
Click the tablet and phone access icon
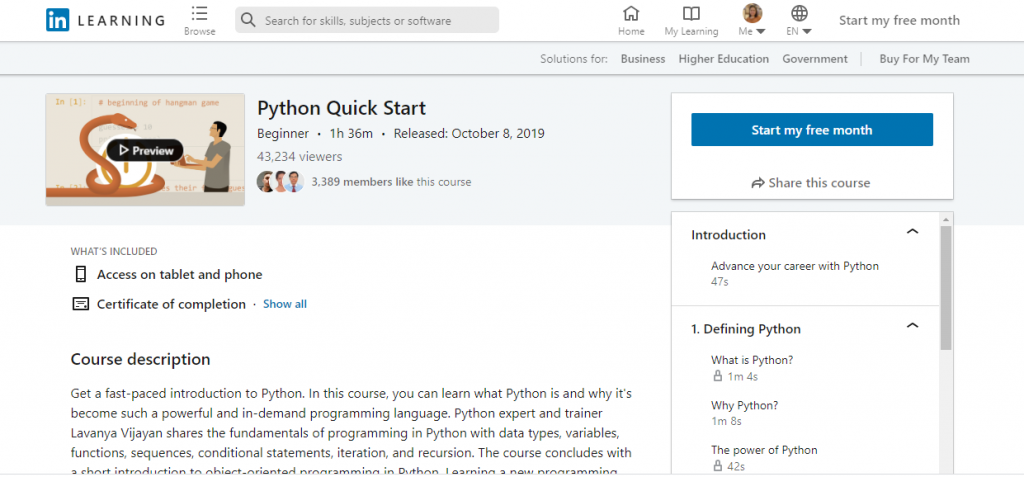(80, 274)
